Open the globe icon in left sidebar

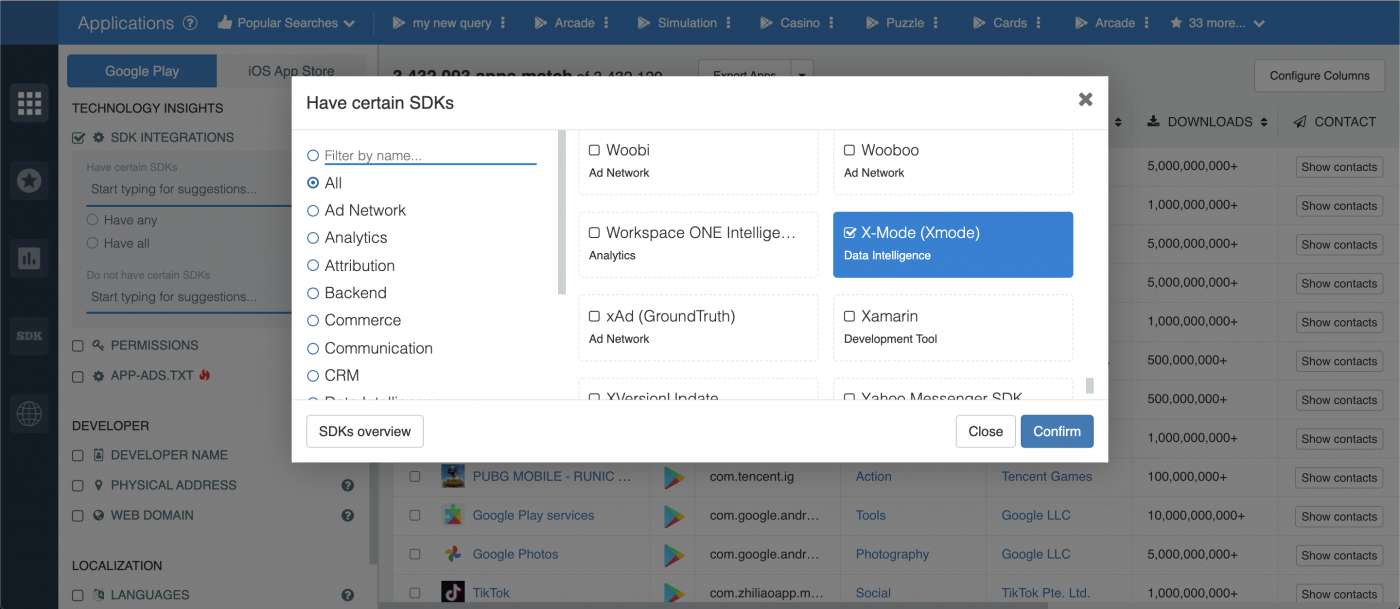29,414
